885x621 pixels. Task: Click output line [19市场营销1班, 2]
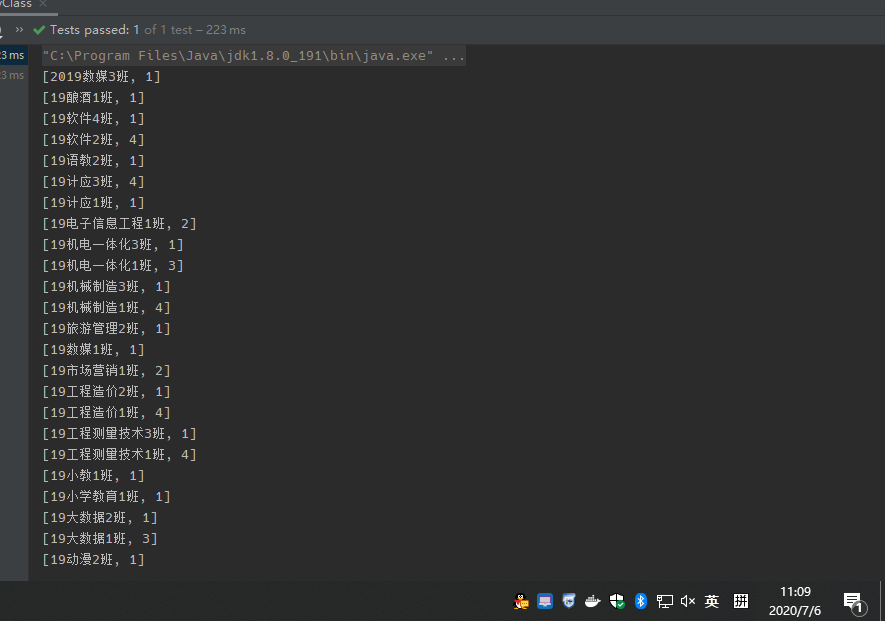pos(107,370)
